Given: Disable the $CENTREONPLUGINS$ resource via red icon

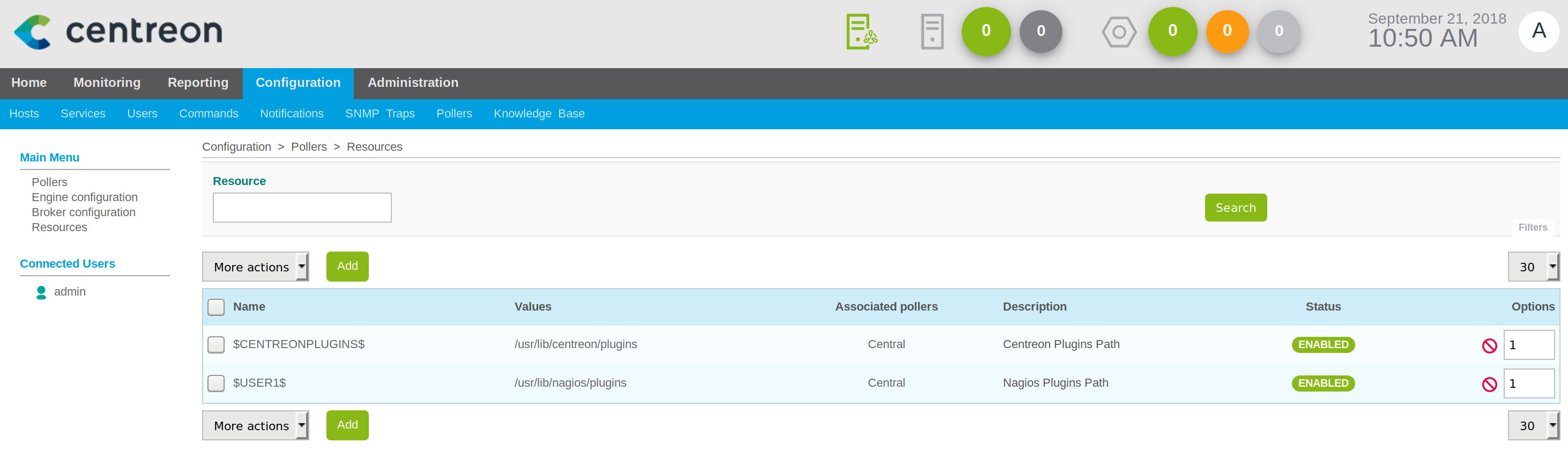Looking at the screenshot, I should (x=1489, y=345).
